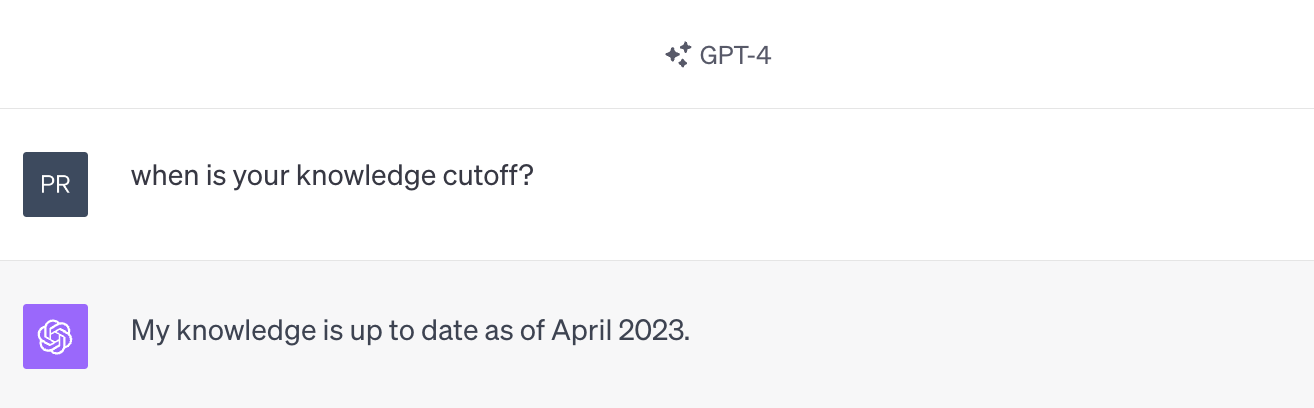Click the "PR" initials text
The height and width of the screenshot is (408, 1314).
(55, 185)
